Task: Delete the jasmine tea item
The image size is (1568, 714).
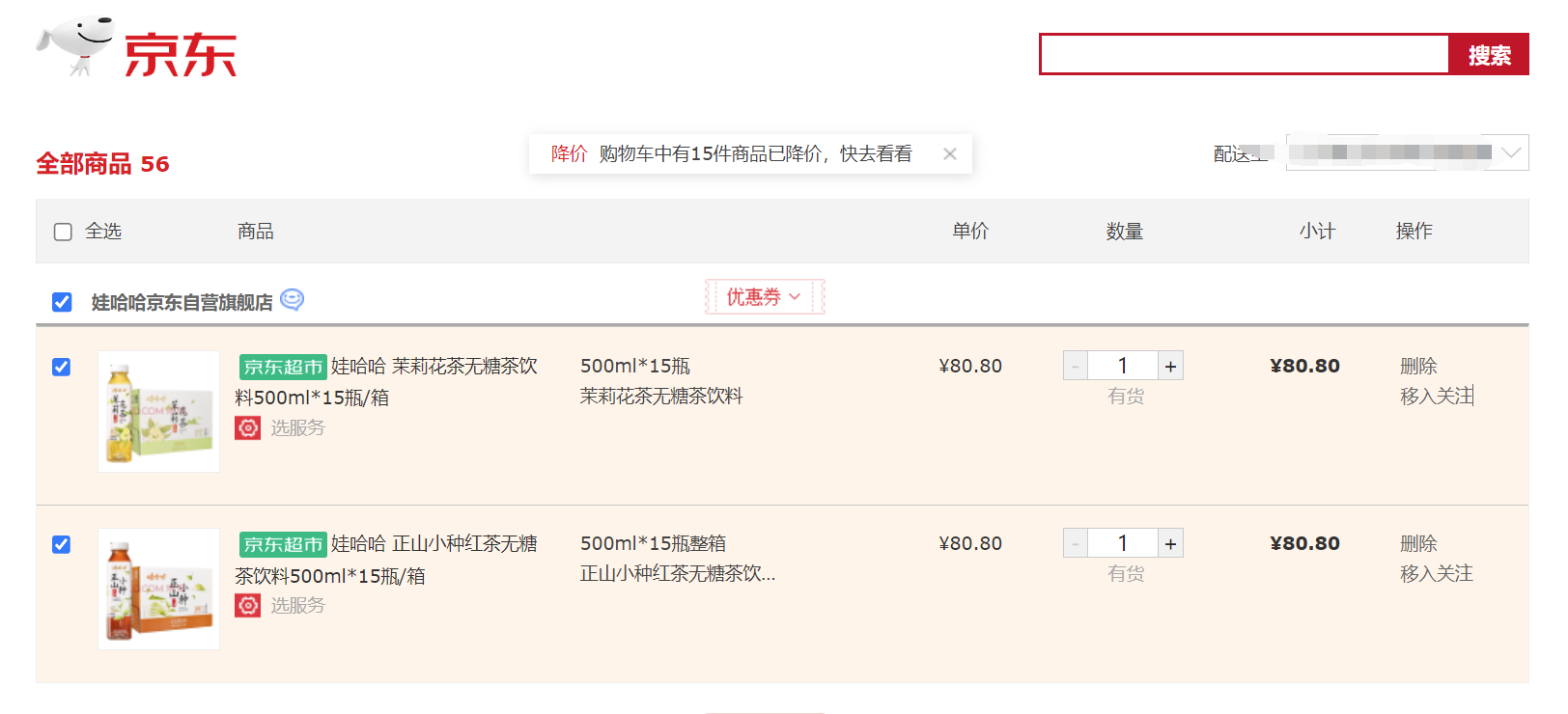Action: point(1418,366)
